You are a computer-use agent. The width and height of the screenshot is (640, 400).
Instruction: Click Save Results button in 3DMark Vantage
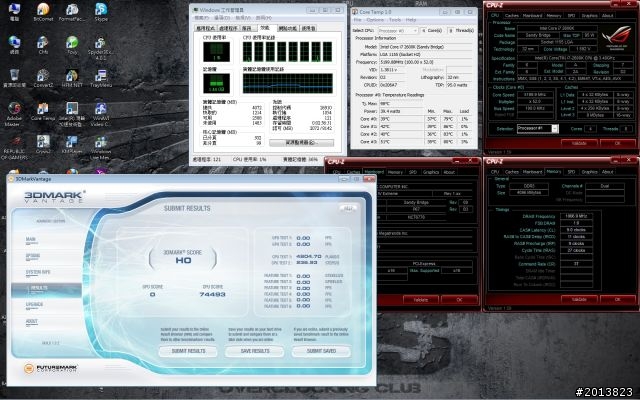pos(255,351)
